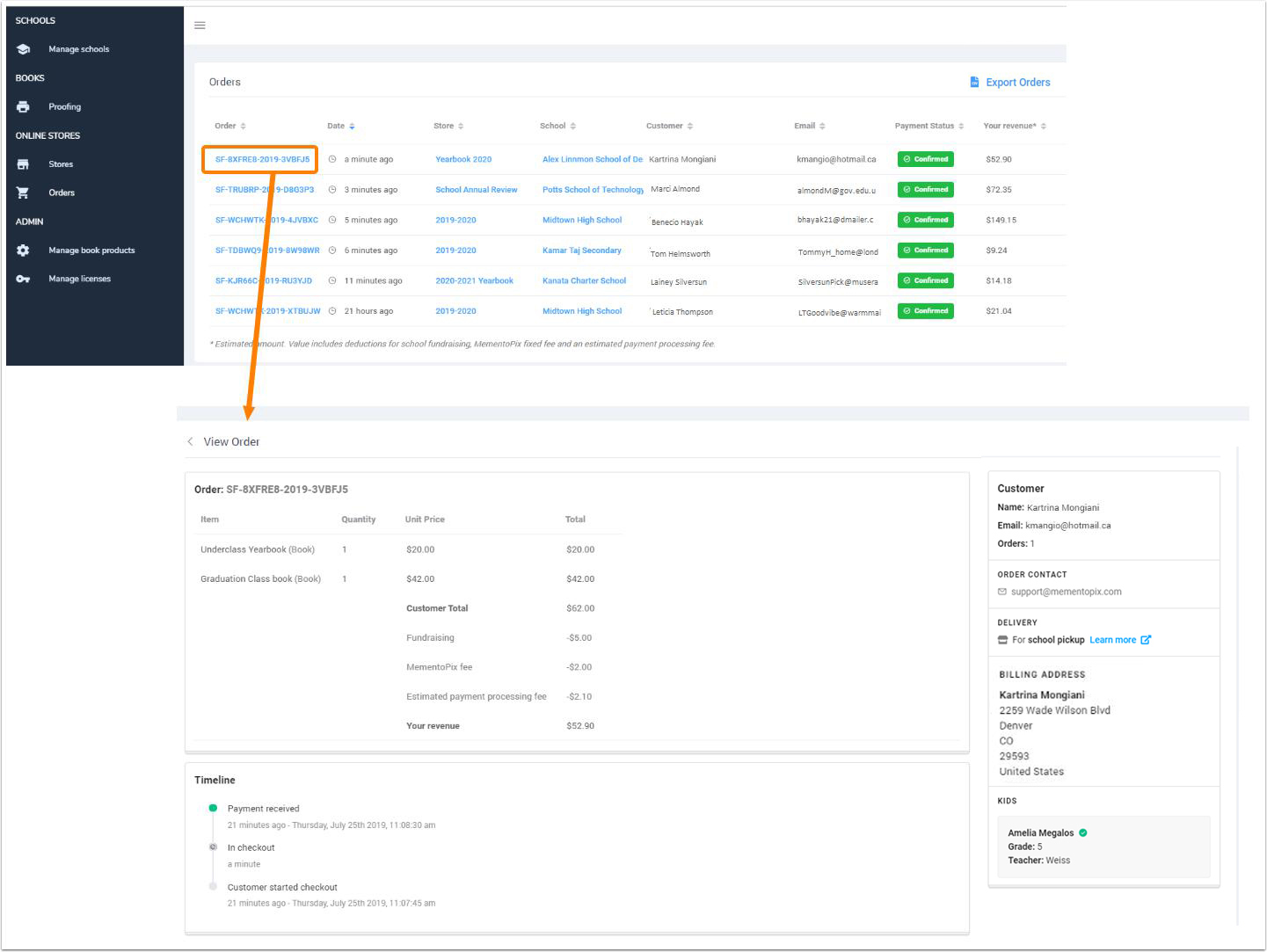Screen dimensions: 1267x952
Task: Click the Manage book products gear icon
Action: pyautogui.click(x=24, y=251)
